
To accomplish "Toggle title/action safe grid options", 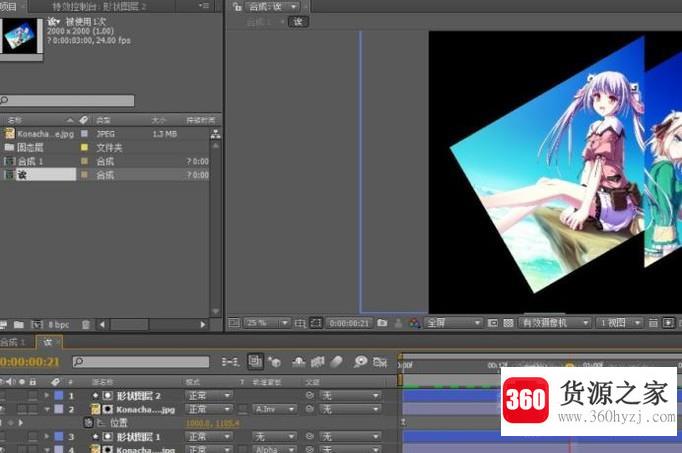I will coord(300,323).
